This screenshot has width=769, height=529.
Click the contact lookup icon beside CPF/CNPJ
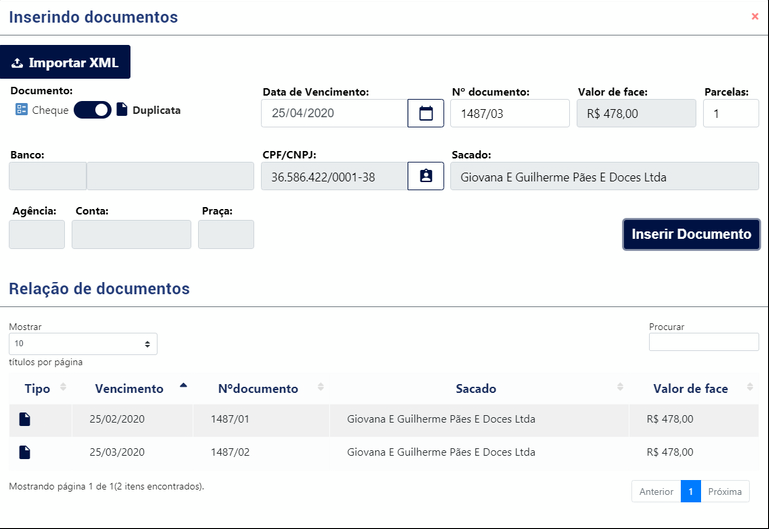[426, 176]
